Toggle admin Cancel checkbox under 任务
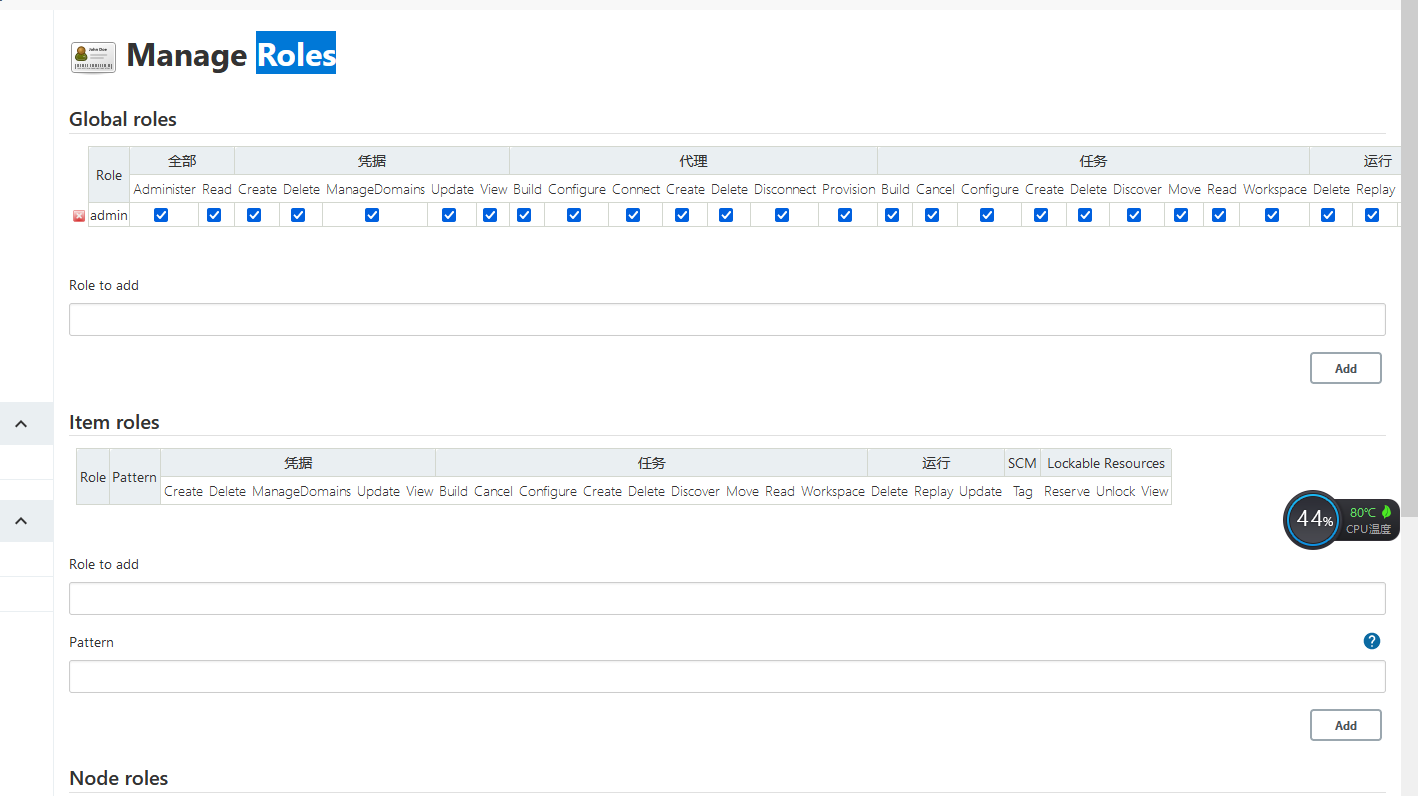Screen dimensions: 1418x796 click(x=932, y=215)
